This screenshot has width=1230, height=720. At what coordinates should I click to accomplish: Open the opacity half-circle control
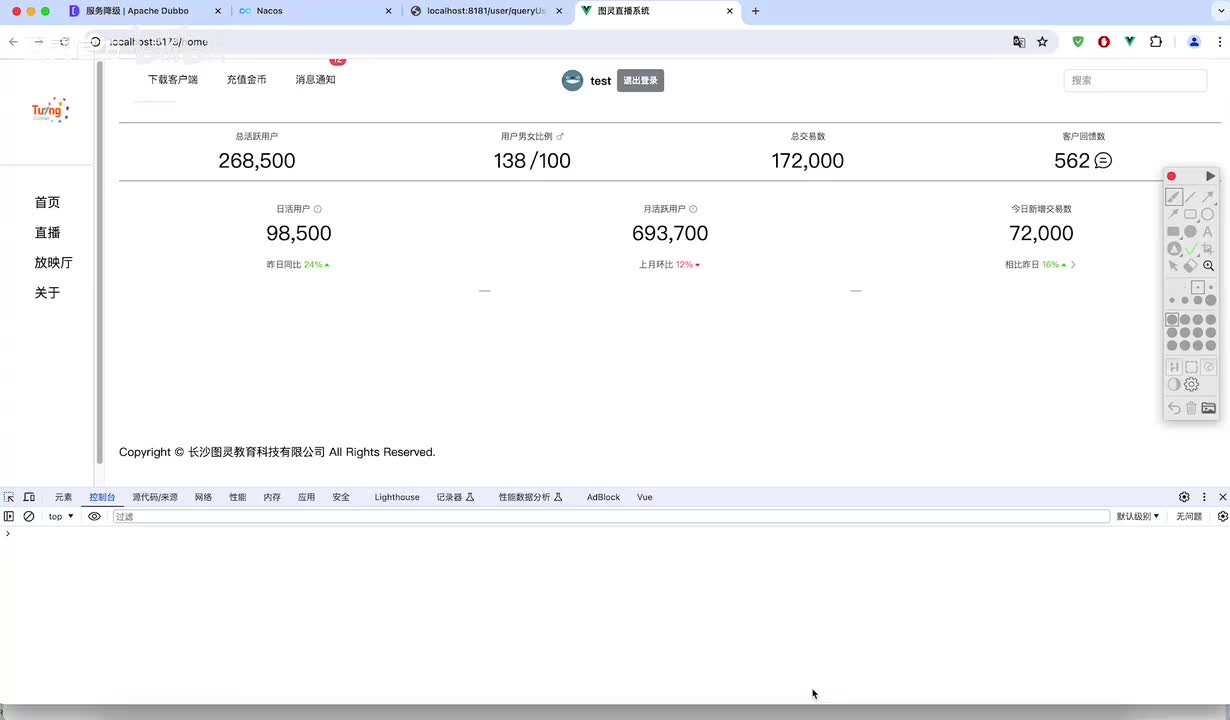tap(1174, 384)
